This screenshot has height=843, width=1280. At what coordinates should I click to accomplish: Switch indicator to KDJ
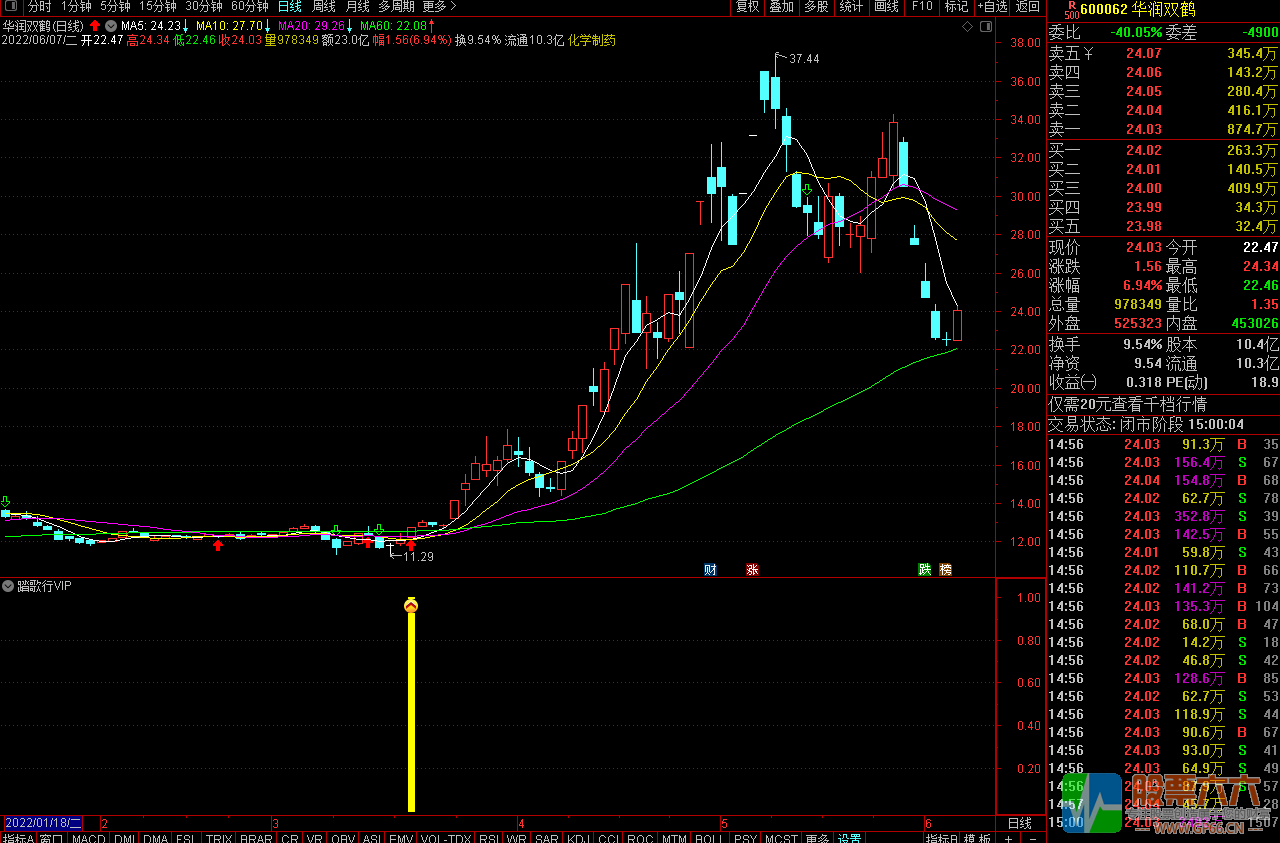click(x=578, y=838)
